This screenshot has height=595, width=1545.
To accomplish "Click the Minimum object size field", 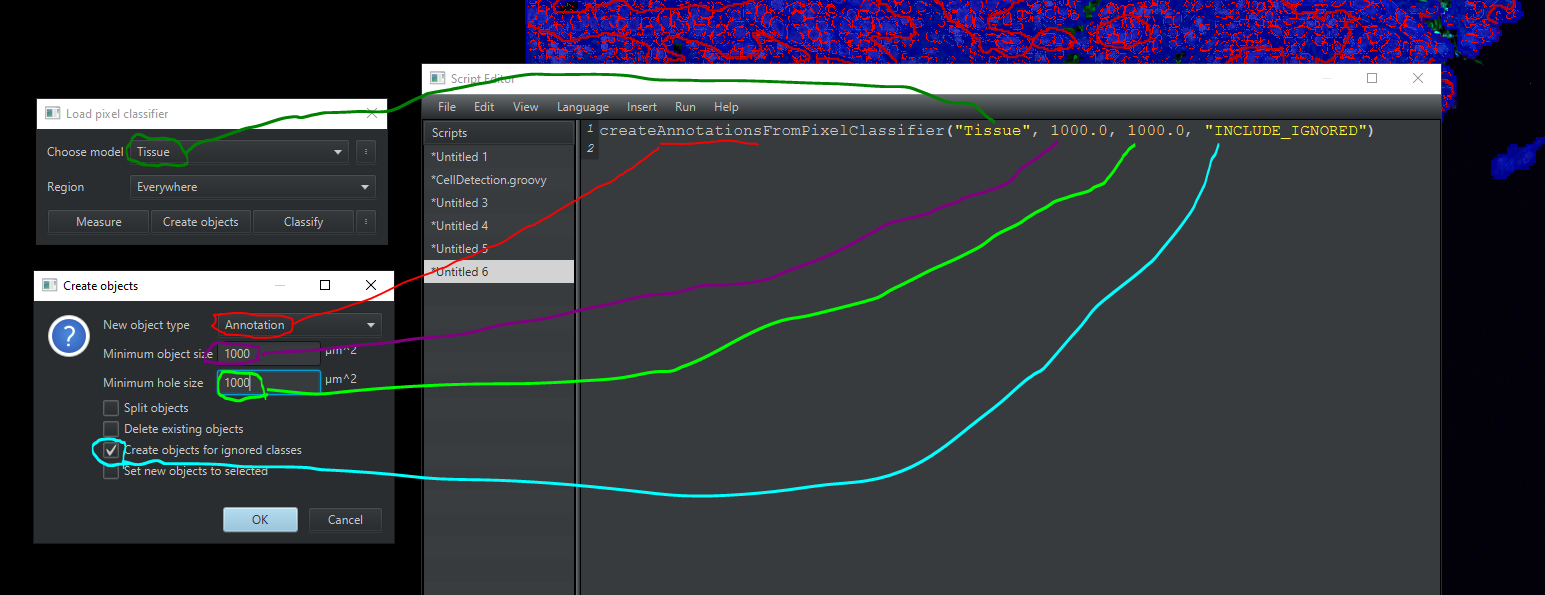I will [x=268, y=353].
